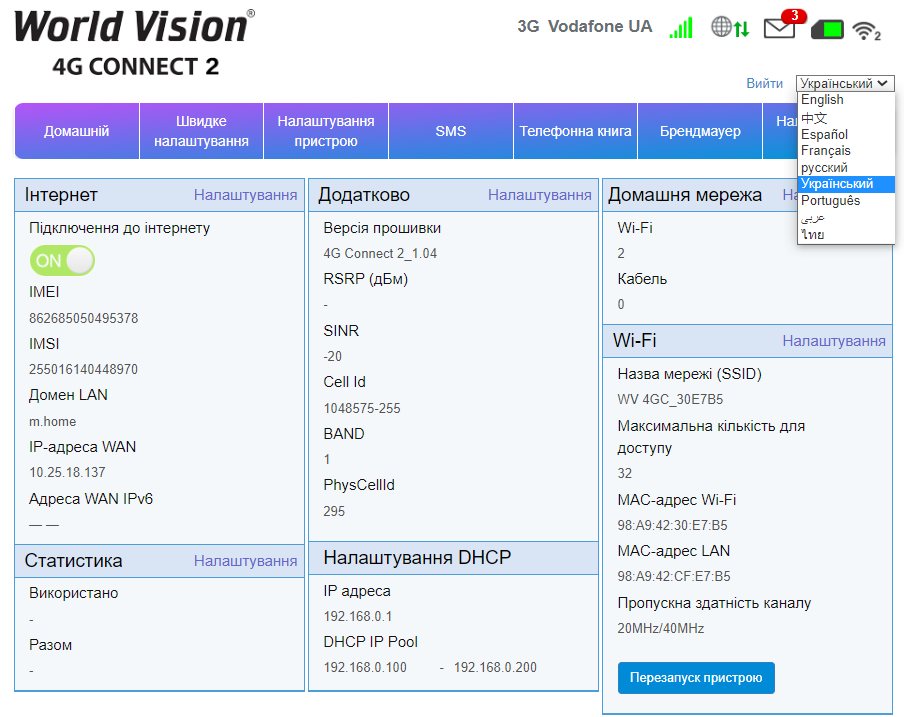Switch to the Брендмауер tab
Screen dimensions: 904x717
[x=700, y=131]
